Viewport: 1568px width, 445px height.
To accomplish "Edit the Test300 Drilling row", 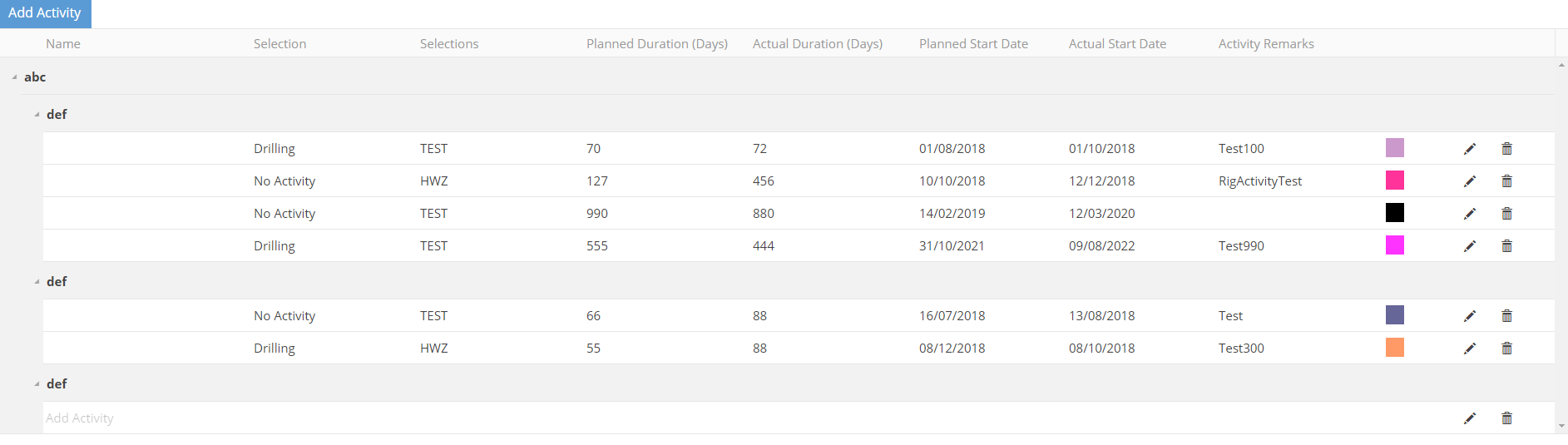I will 1470,349.
